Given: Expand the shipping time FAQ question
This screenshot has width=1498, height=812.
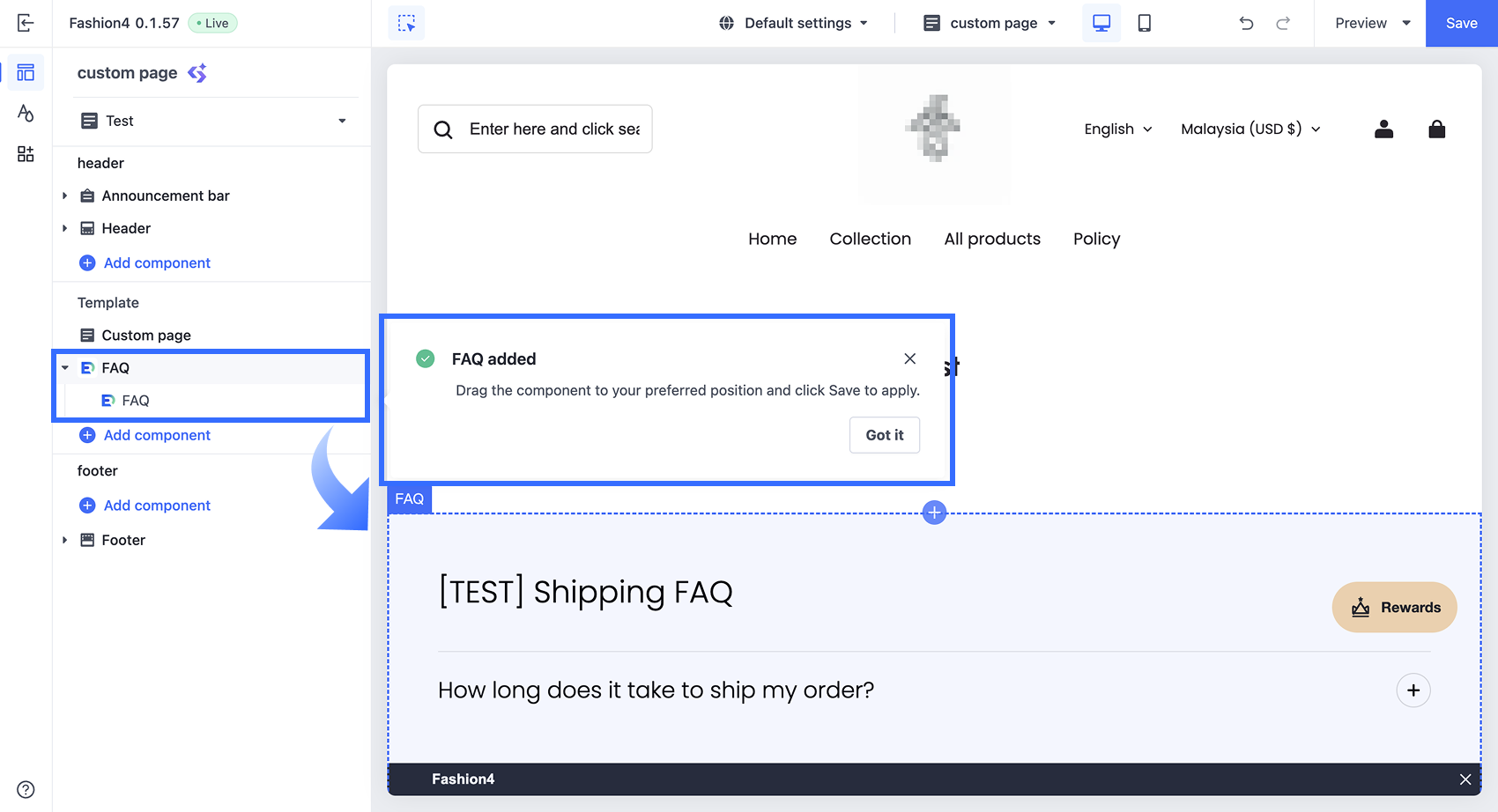Looking at the screenshot, I should [1413, 690].
